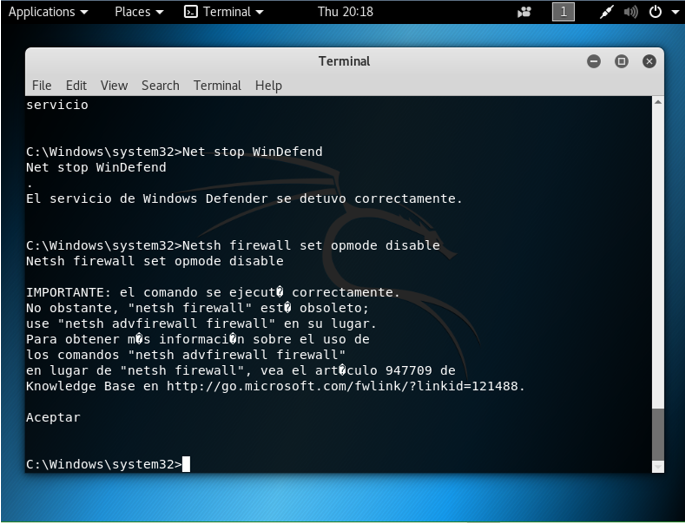Open the File menu

click(x=42, y=85)
